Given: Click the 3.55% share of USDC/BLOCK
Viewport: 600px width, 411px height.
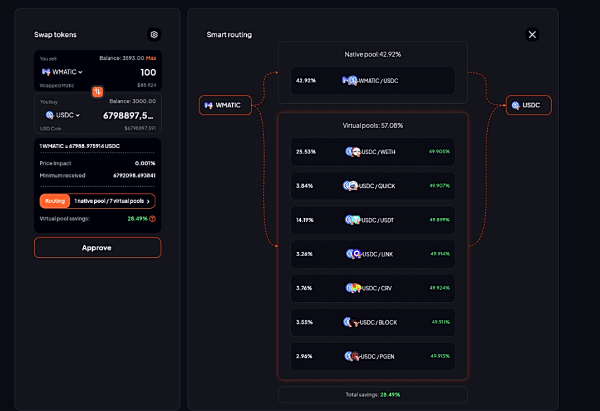Looking at the screenshot, I should pyautogui.click(x=304, y=322).
